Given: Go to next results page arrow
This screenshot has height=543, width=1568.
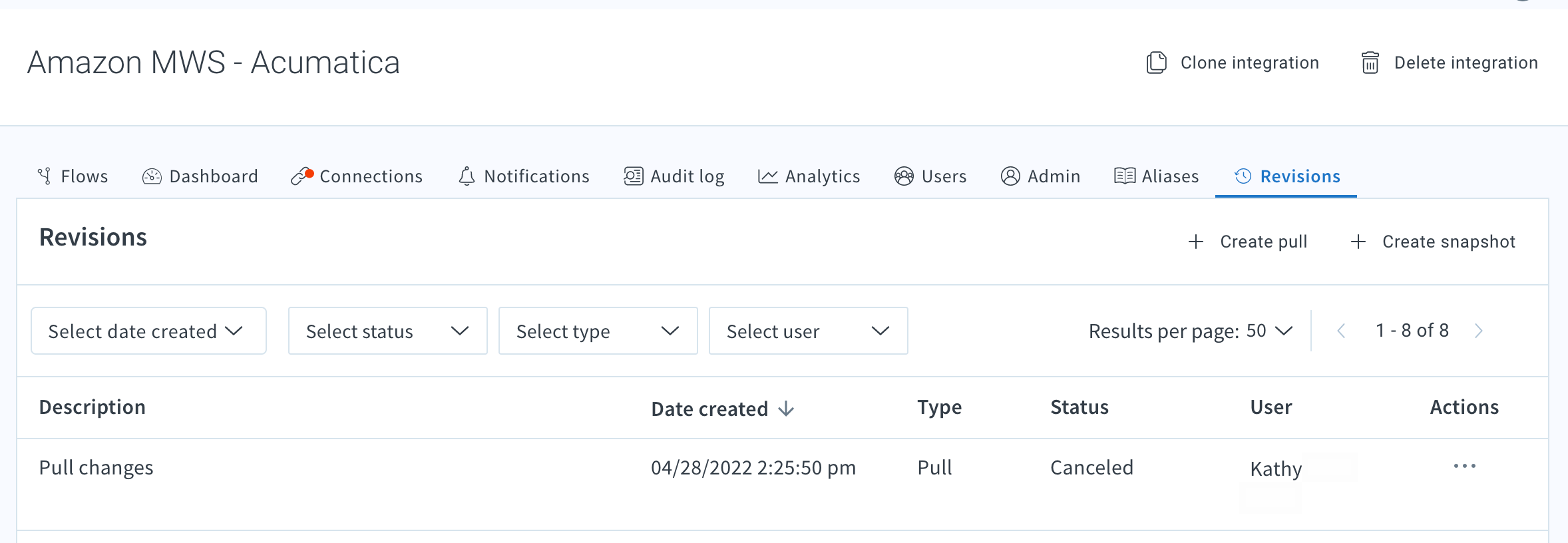Looking at the screenshot, I should (x=1479, y=331).
